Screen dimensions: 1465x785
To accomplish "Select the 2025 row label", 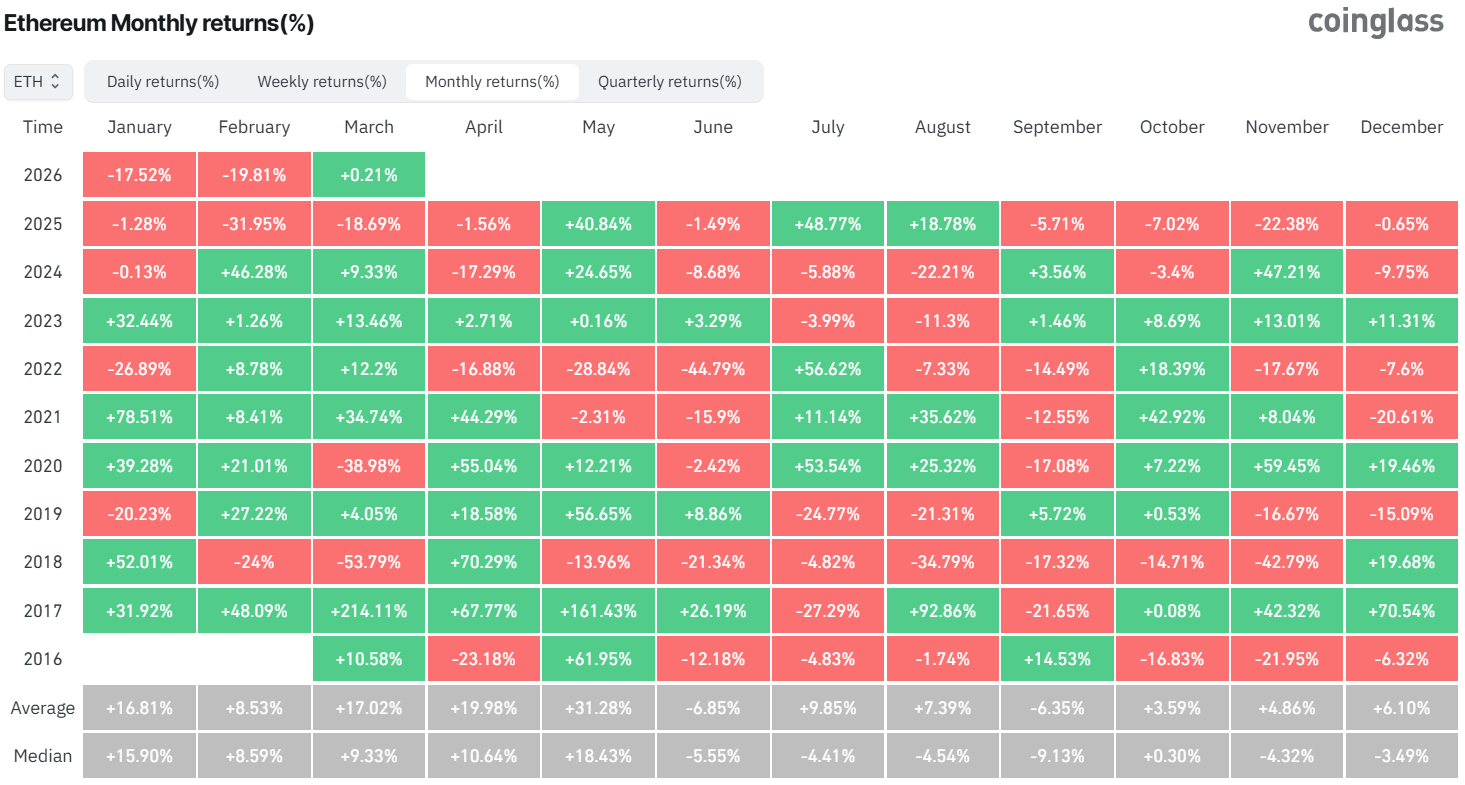I will click(42, 224).
